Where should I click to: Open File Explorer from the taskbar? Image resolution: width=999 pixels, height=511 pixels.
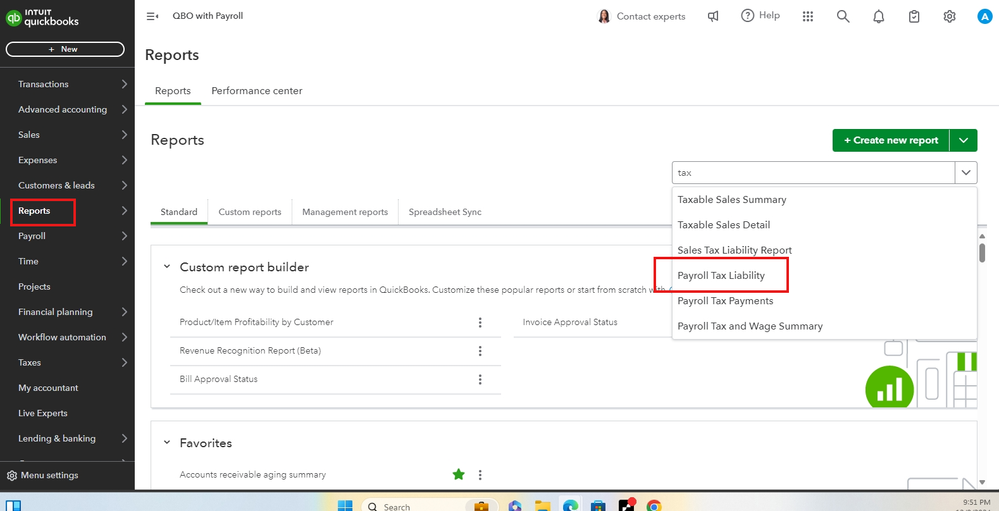coord(542,506)
